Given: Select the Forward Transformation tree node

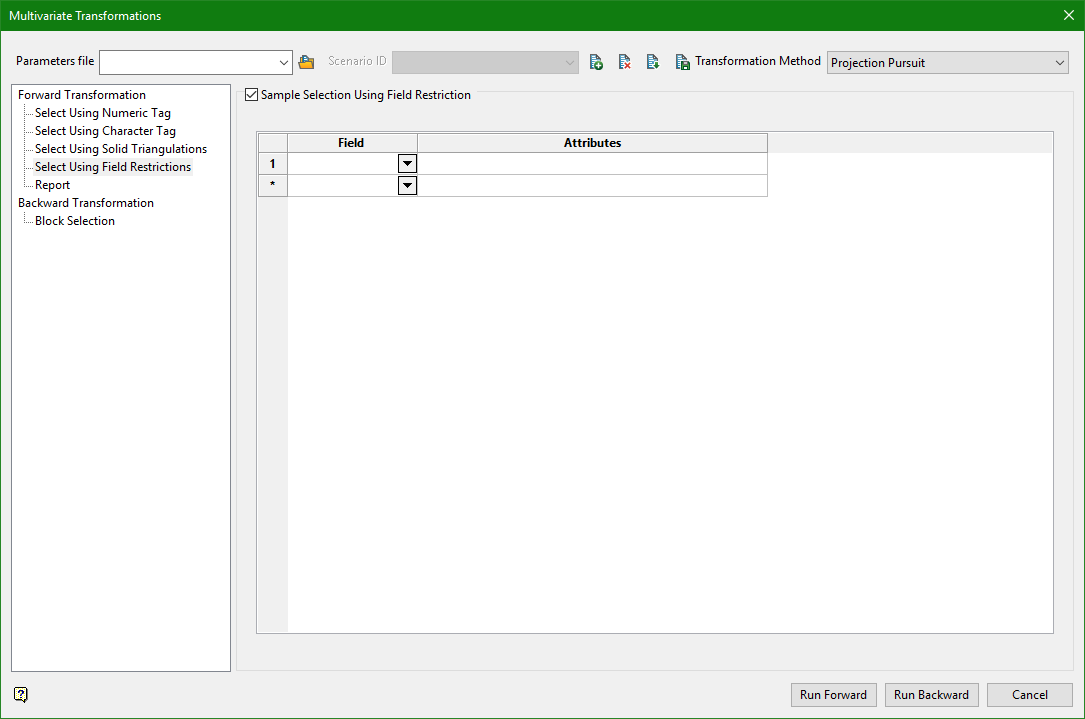Looking at the screenshot, I should (82, 95).
